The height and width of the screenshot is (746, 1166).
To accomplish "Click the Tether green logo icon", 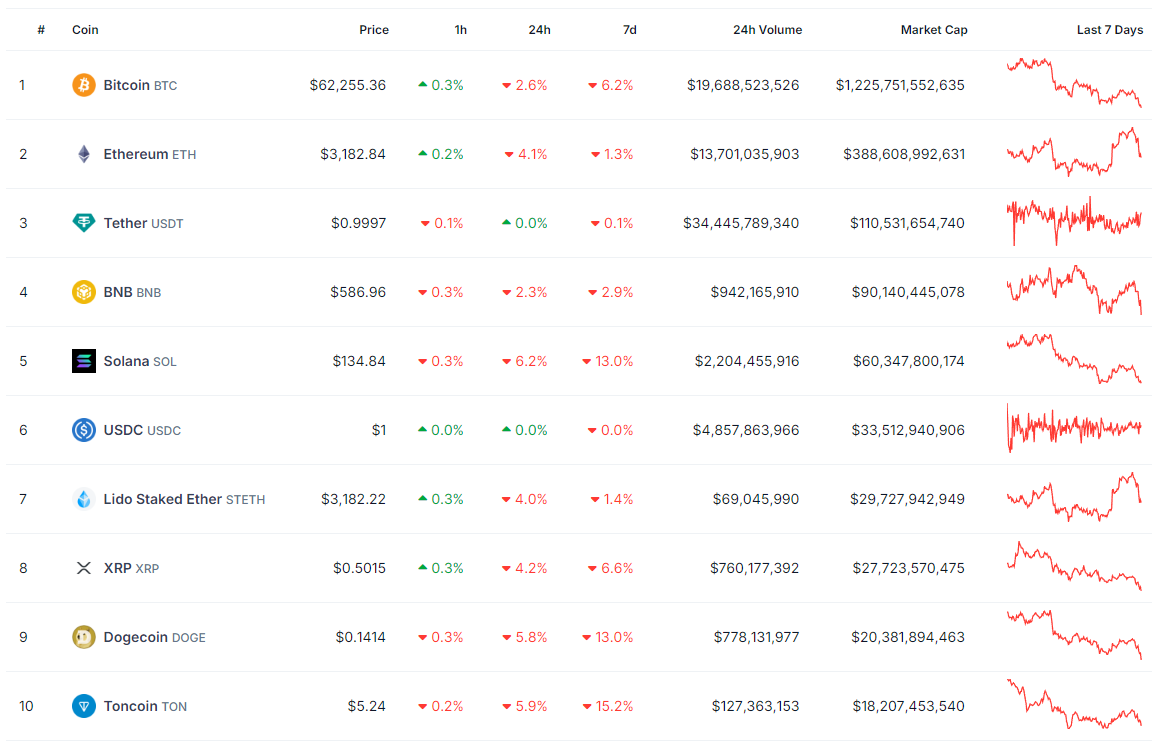I will [x=84, y=223].
